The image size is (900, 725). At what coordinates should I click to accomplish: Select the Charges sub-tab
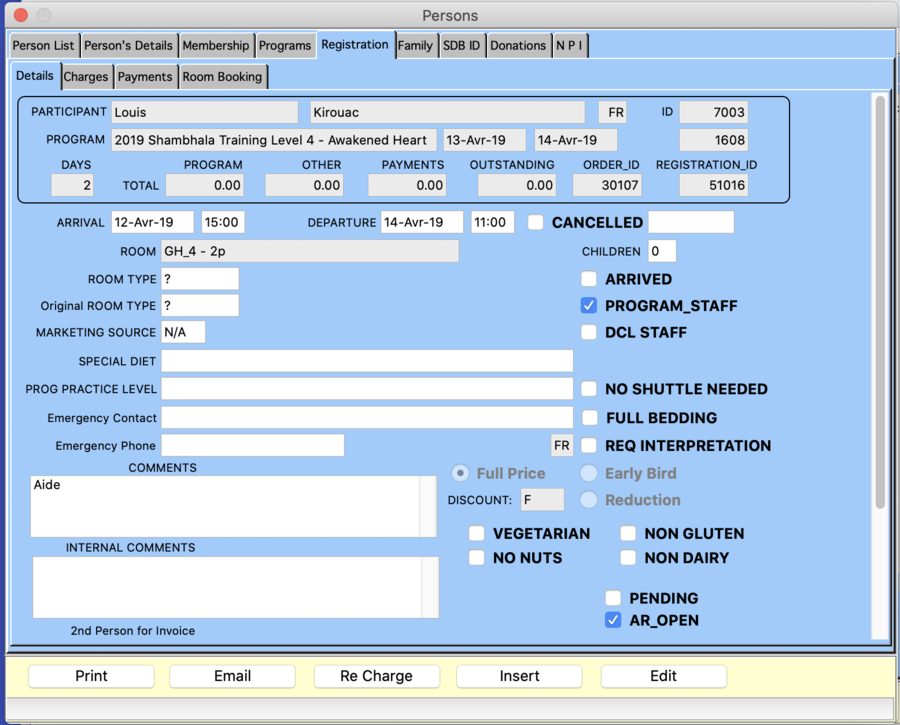coord(86,76)
